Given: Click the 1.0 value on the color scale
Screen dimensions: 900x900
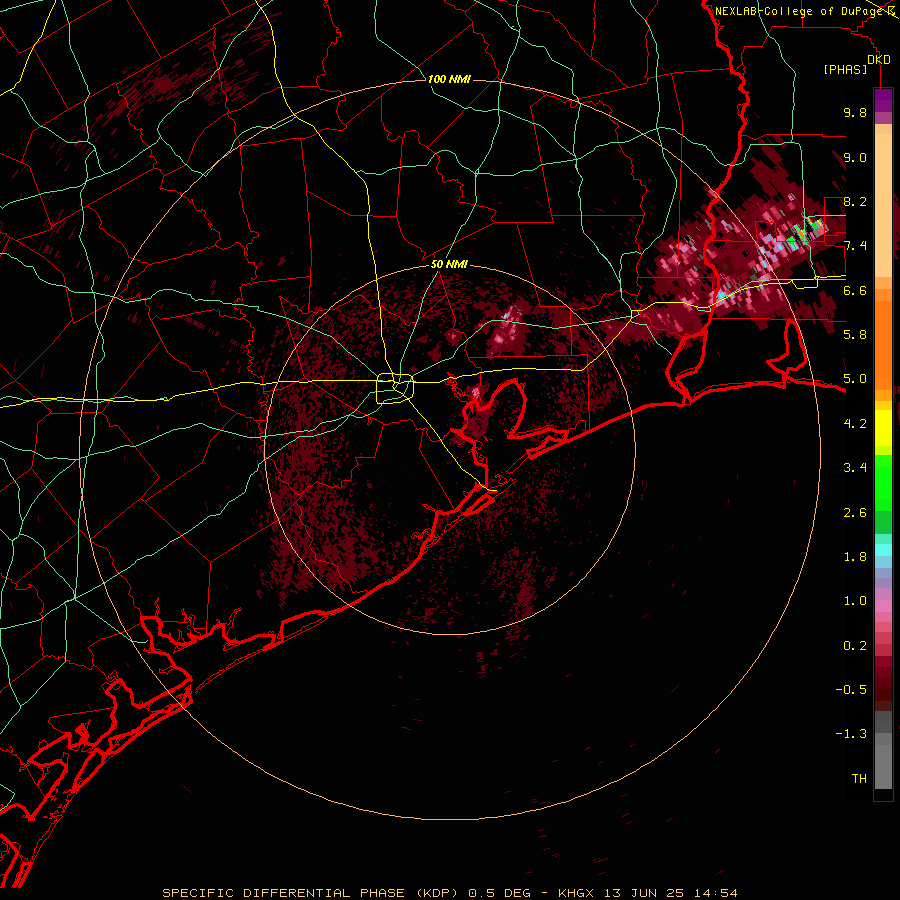Looking at the screenshot, I should pos(855,601).
